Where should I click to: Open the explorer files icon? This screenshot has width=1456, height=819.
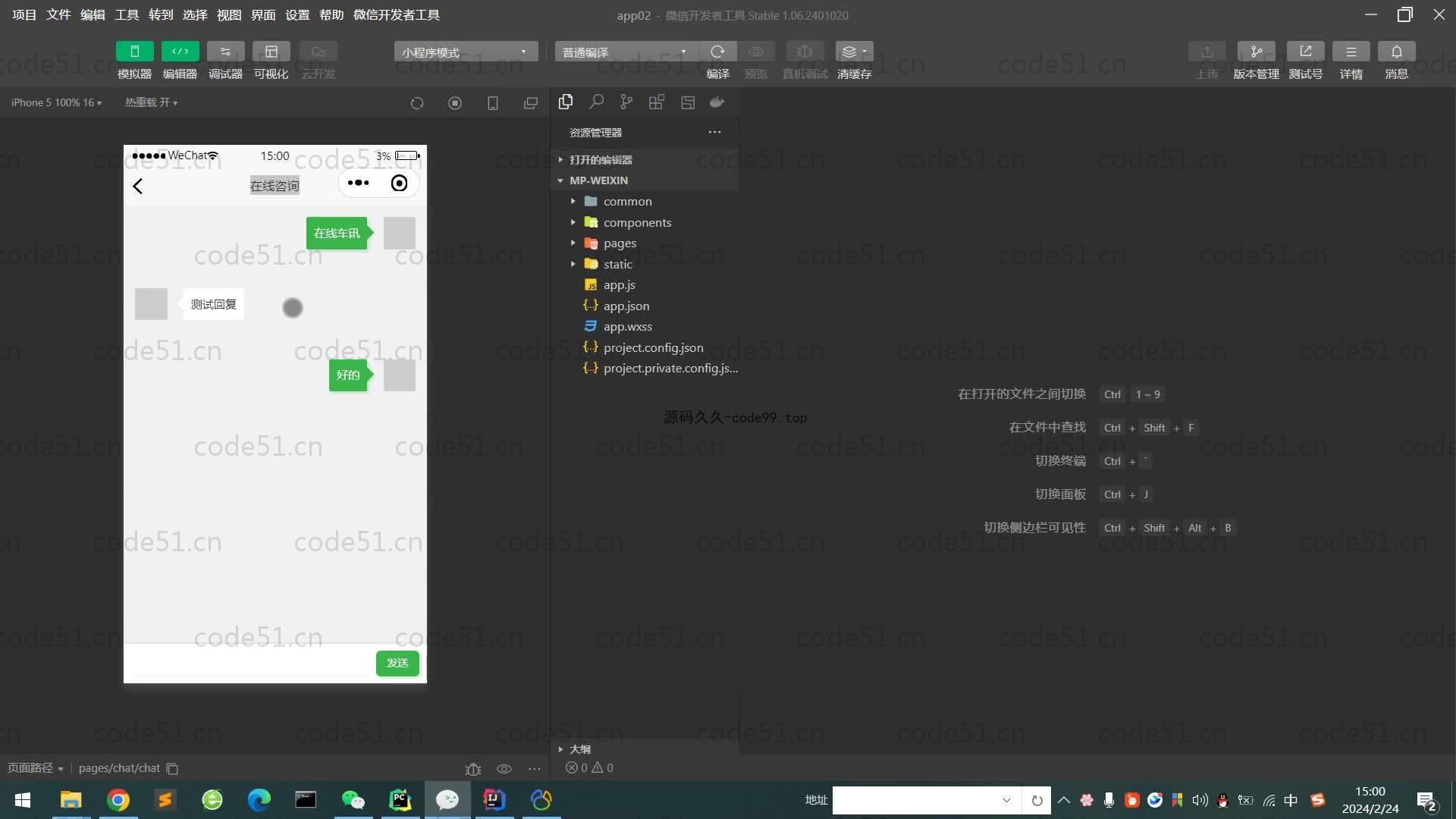pyautogui.click(x=566, y=102)
